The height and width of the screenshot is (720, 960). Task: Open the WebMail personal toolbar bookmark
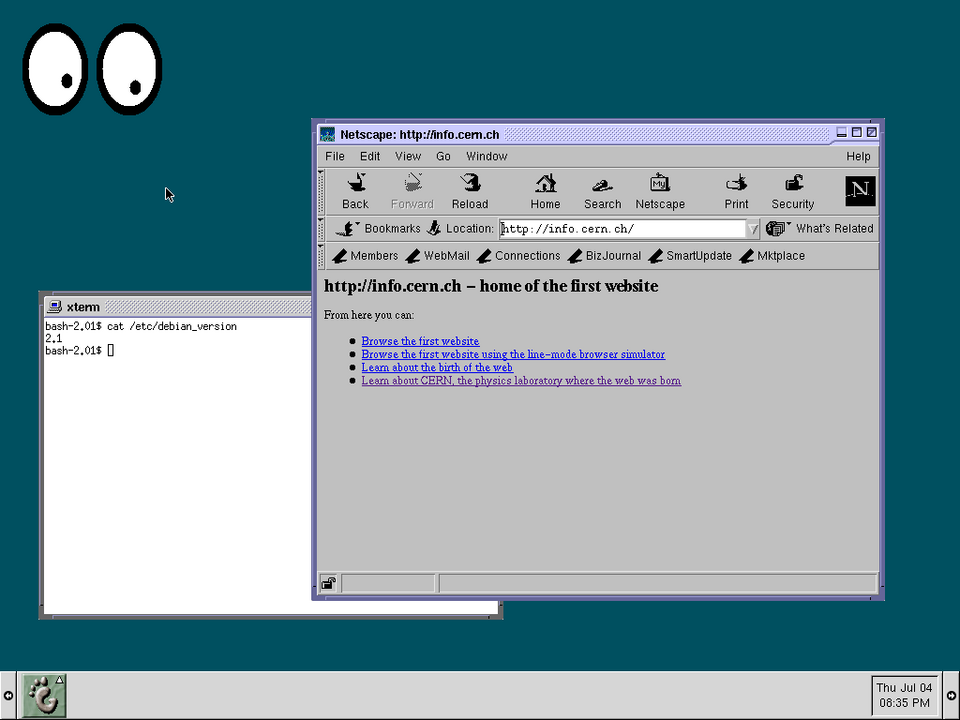[438, 256]
